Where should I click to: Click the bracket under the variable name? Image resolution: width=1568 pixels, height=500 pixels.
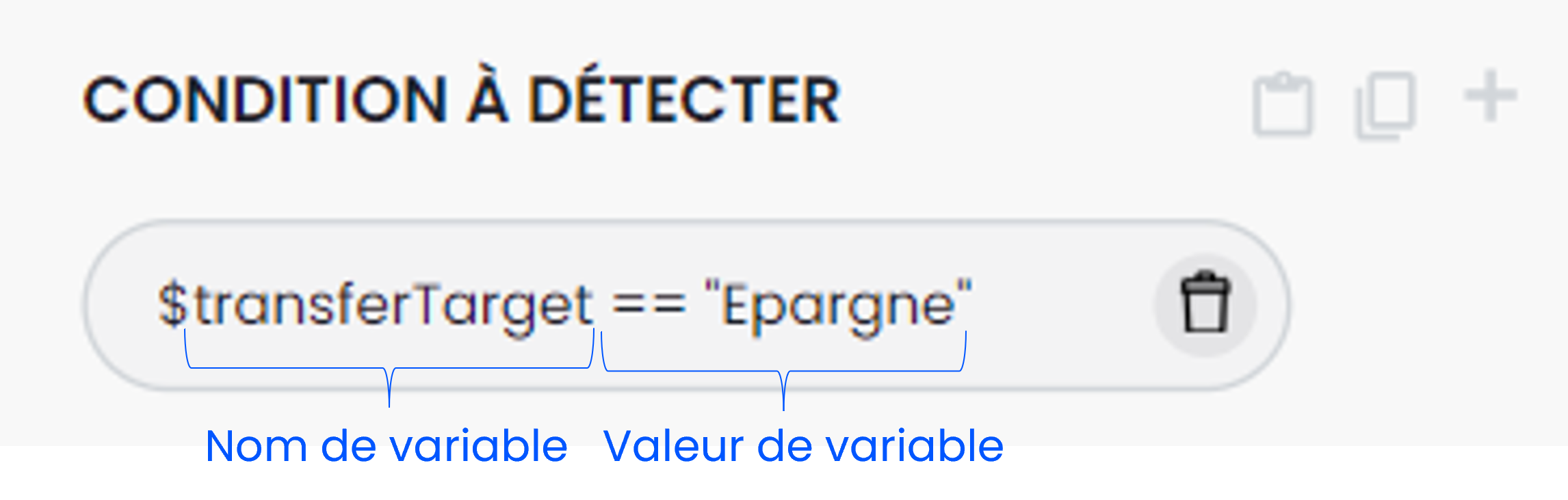point(389,369)
